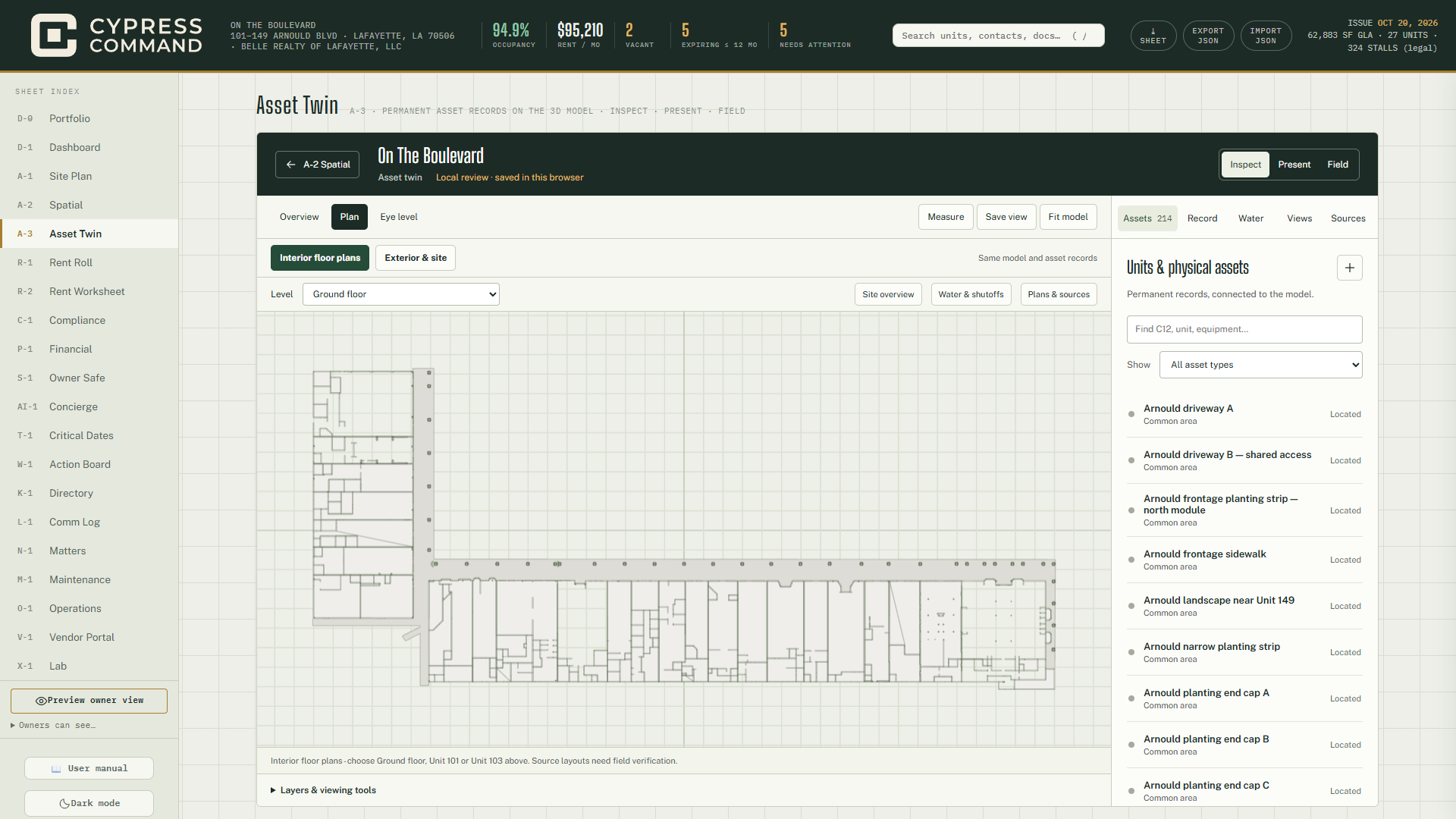Click the Water & shutoffs button
Screen dimensions: 1456x819
pyautogui.click(x=971, y=294)
